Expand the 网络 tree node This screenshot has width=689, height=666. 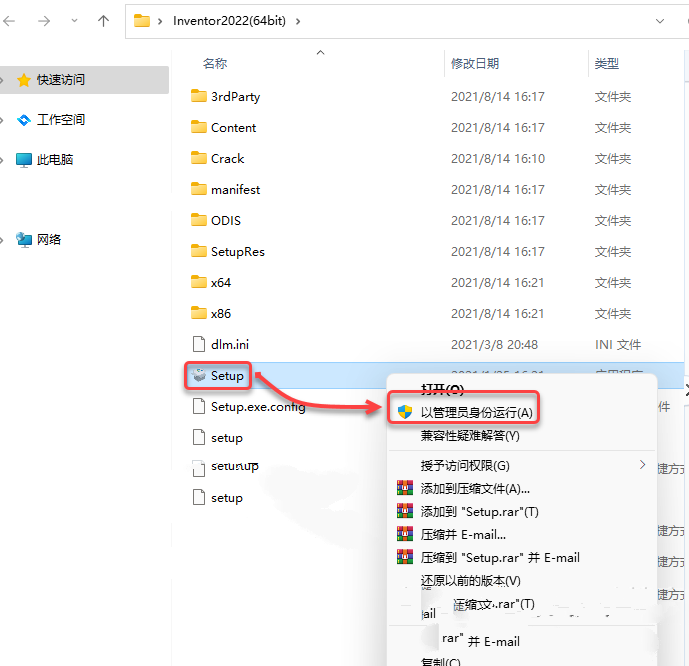[2, 240]
